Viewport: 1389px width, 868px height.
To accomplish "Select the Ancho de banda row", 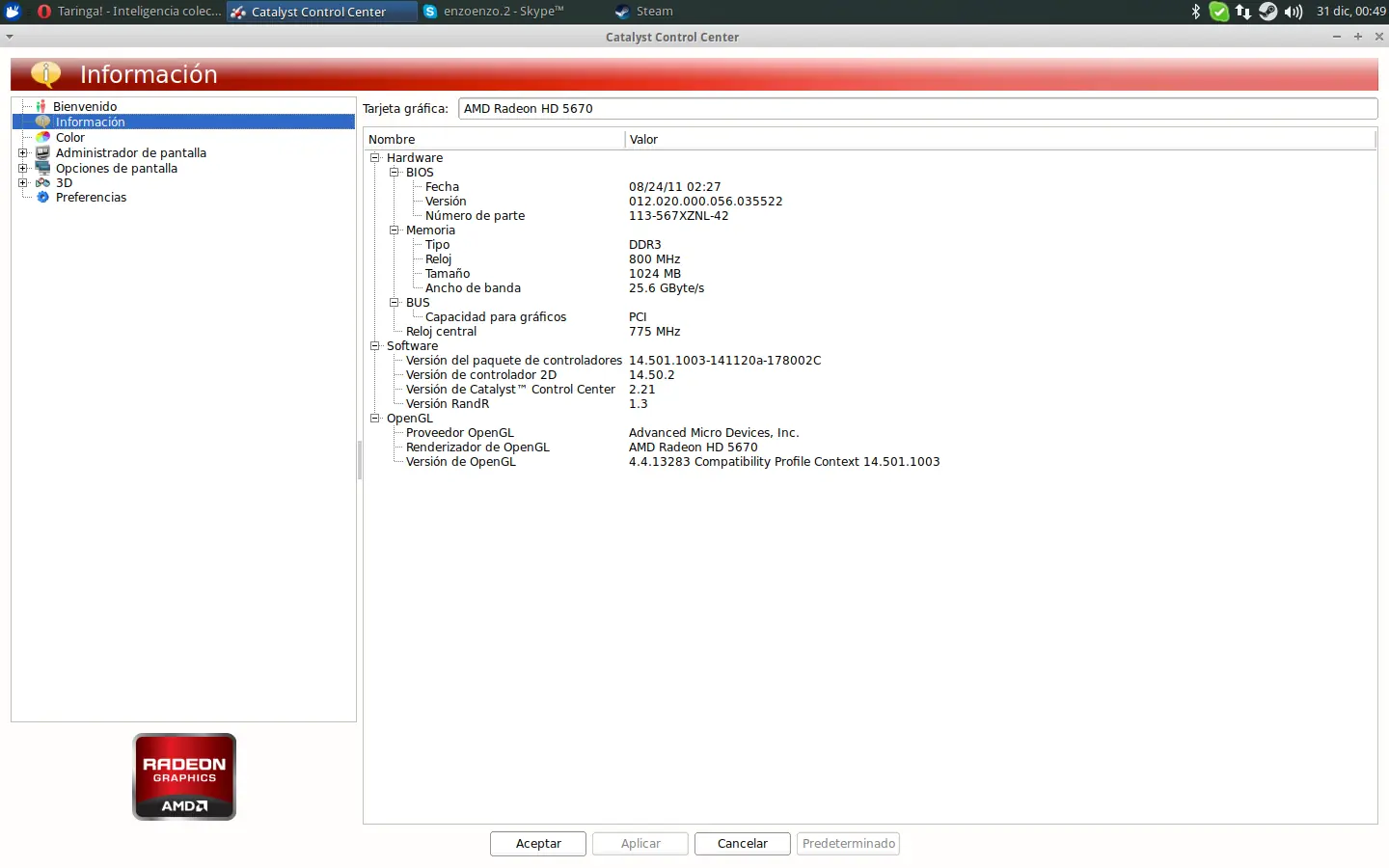I will pos(868,287).
